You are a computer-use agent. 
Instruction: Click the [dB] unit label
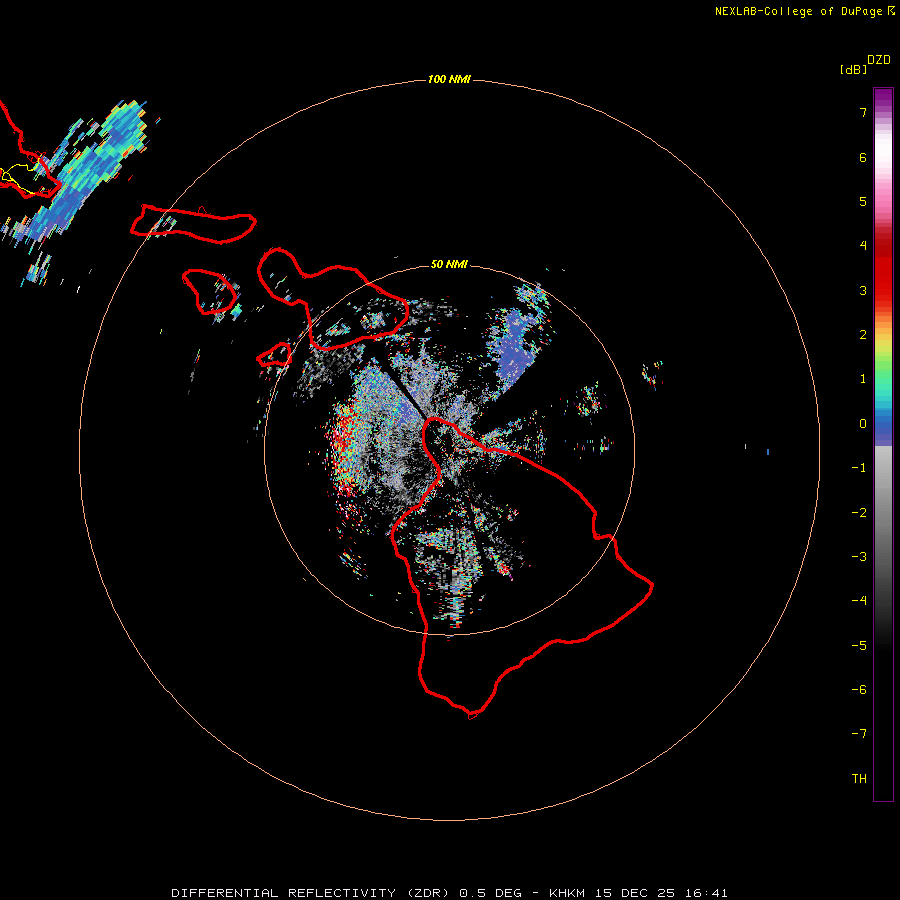[x=853, y=69]
